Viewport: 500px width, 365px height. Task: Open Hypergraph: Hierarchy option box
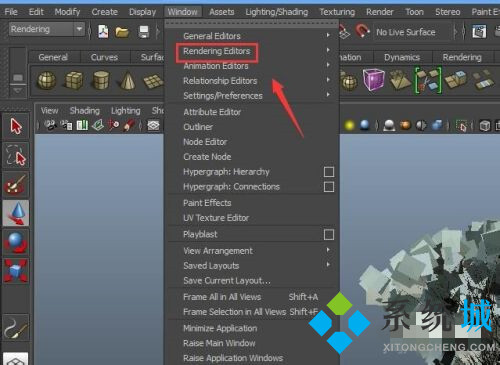coord(329,172)
